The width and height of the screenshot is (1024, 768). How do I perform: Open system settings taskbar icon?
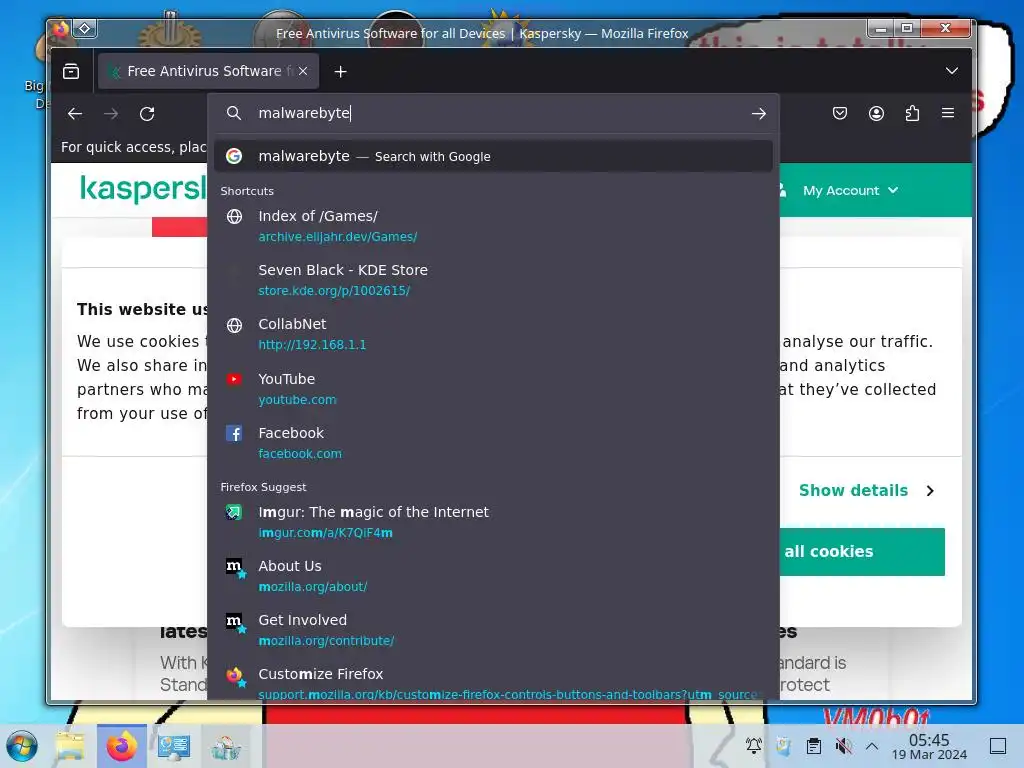(x=174, y=746)
